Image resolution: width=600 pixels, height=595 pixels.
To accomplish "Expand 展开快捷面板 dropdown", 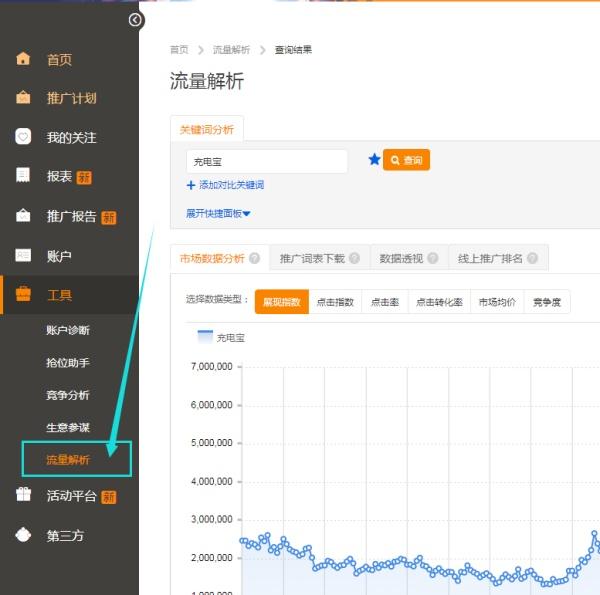I will (218, 214).
